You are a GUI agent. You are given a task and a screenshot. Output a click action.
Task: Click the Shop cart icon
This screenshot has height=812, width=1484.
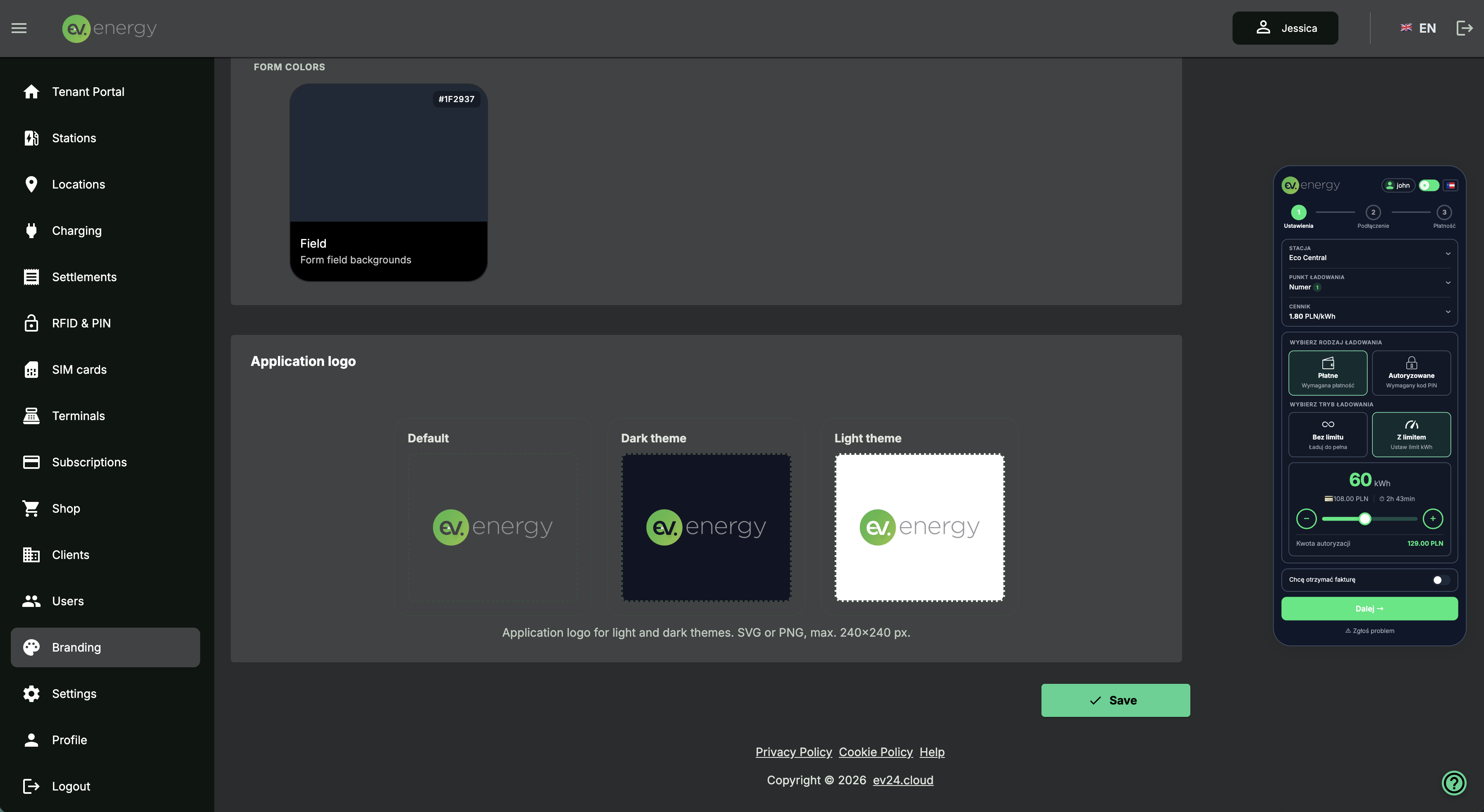click(x=31, y=509)
